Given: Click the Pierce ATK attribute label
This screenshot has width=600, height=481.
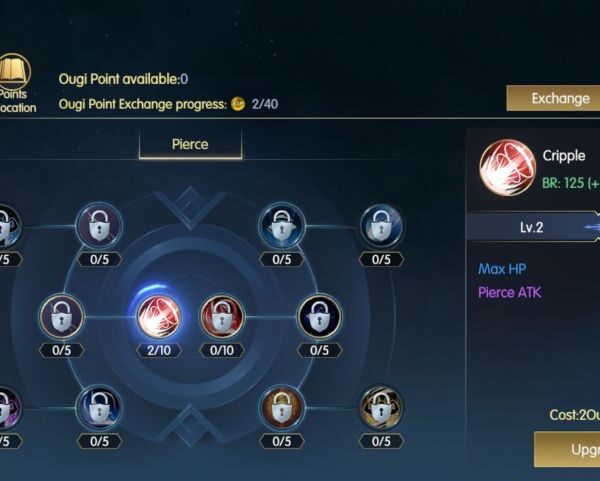Looking at the screenshot, I should click(510, 293).
